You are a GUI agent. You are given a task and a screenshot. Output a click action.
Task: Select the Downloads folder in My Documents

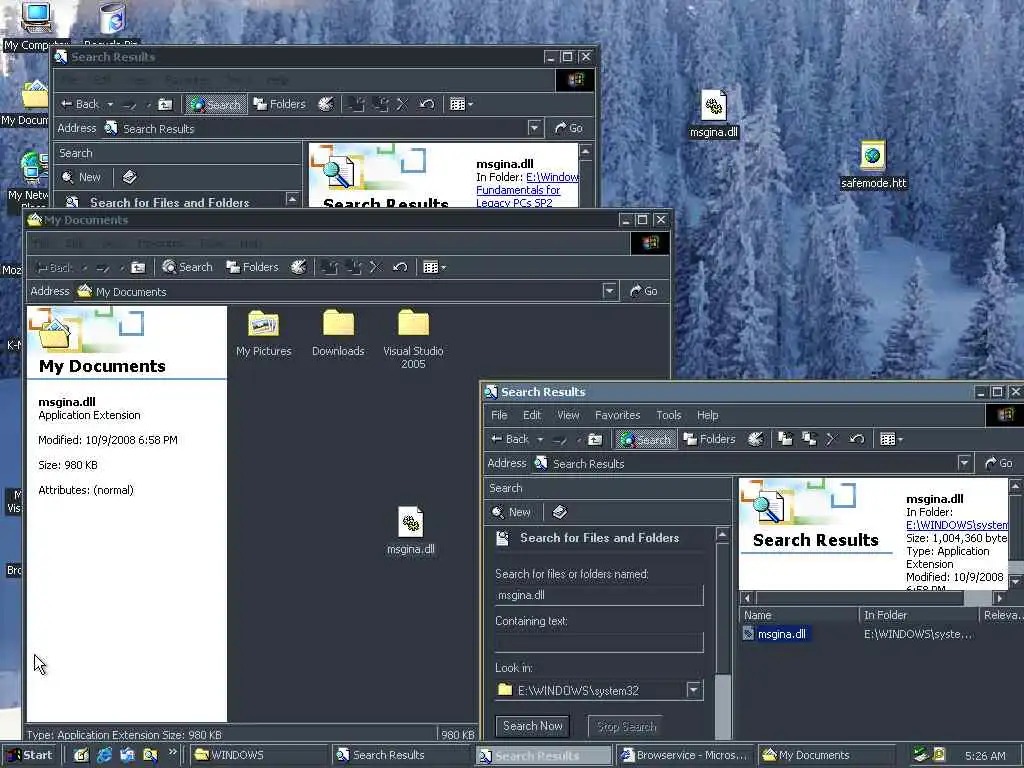(x=338, y=334)
